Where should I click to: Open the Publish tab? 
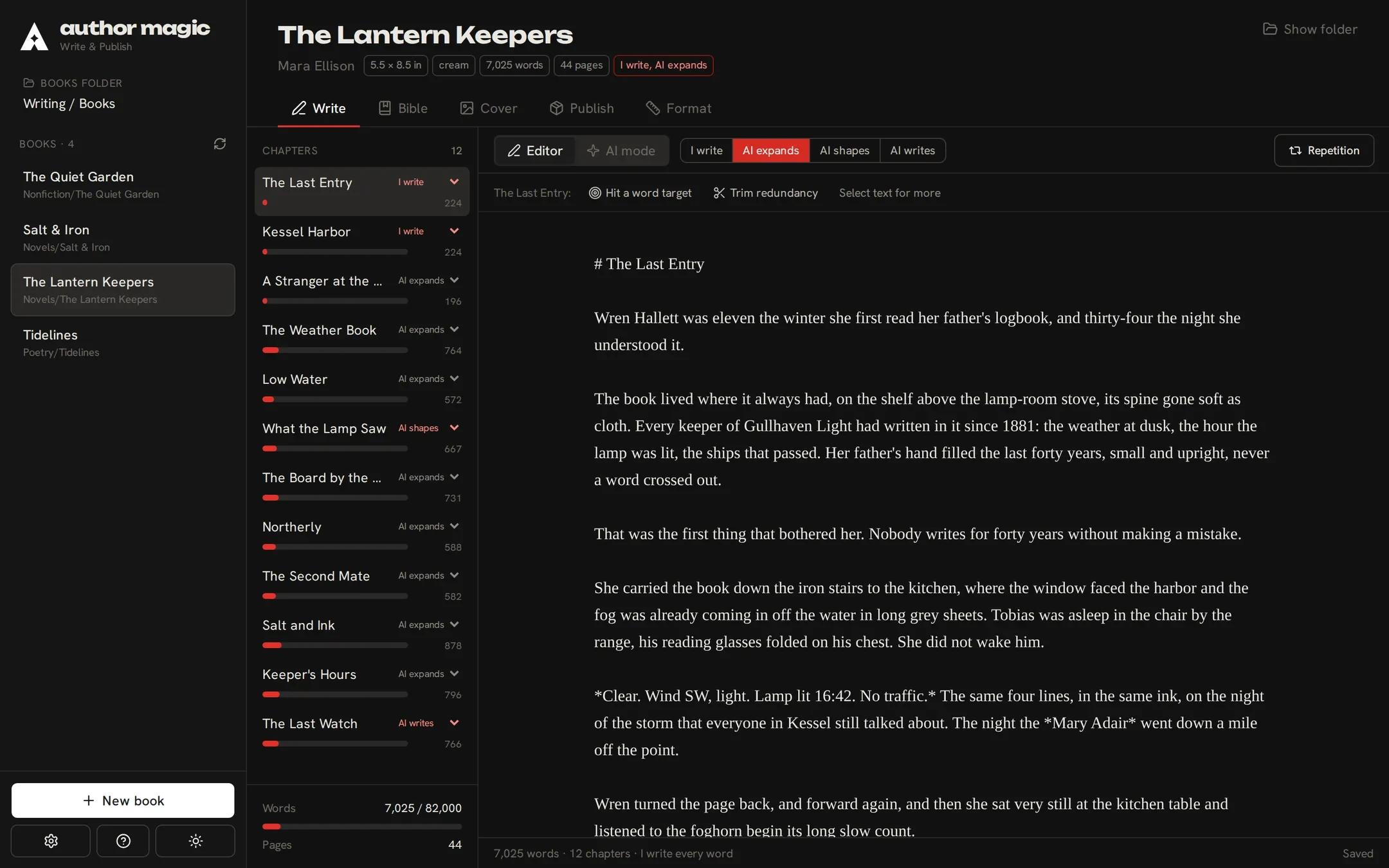(582, 108)
